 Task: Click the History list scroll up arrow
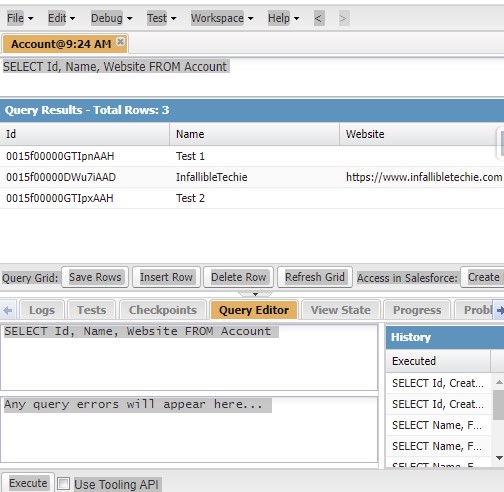click(x=499, y=382)
